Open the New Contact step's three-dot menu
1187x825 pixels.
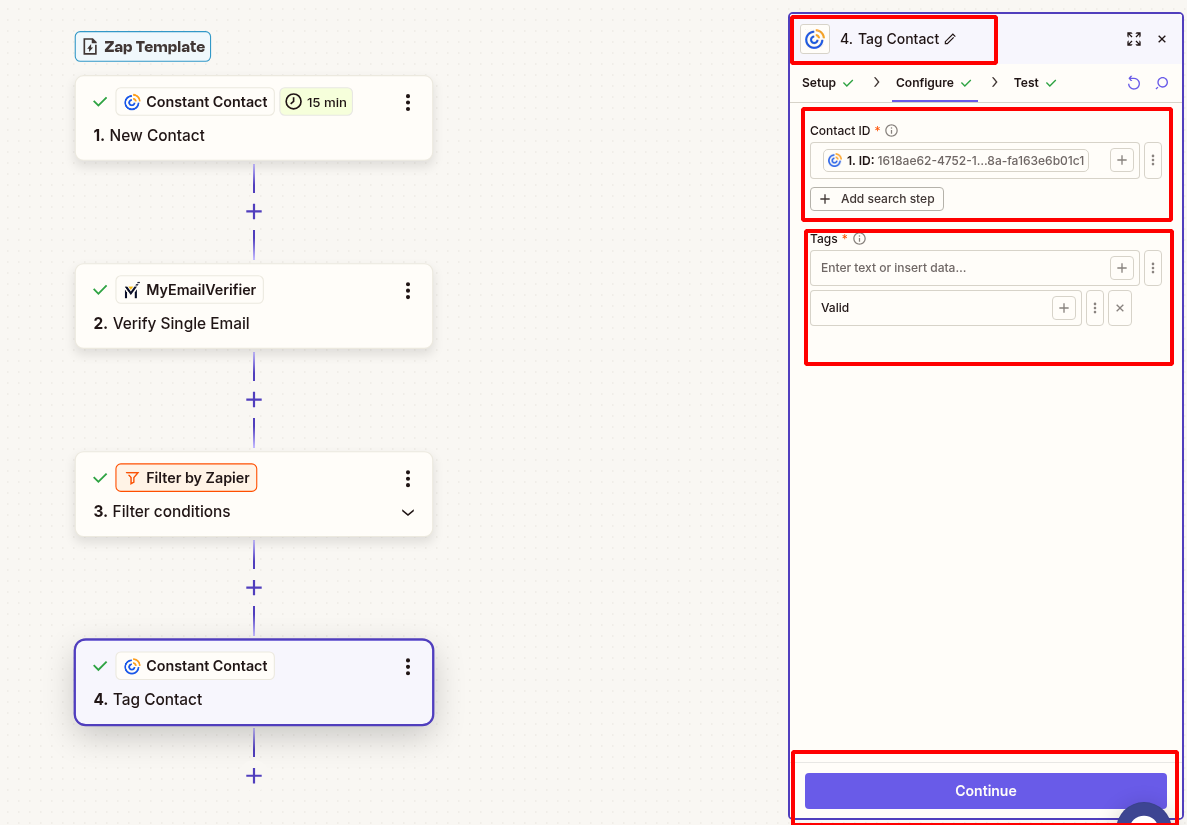coord(407,102)
